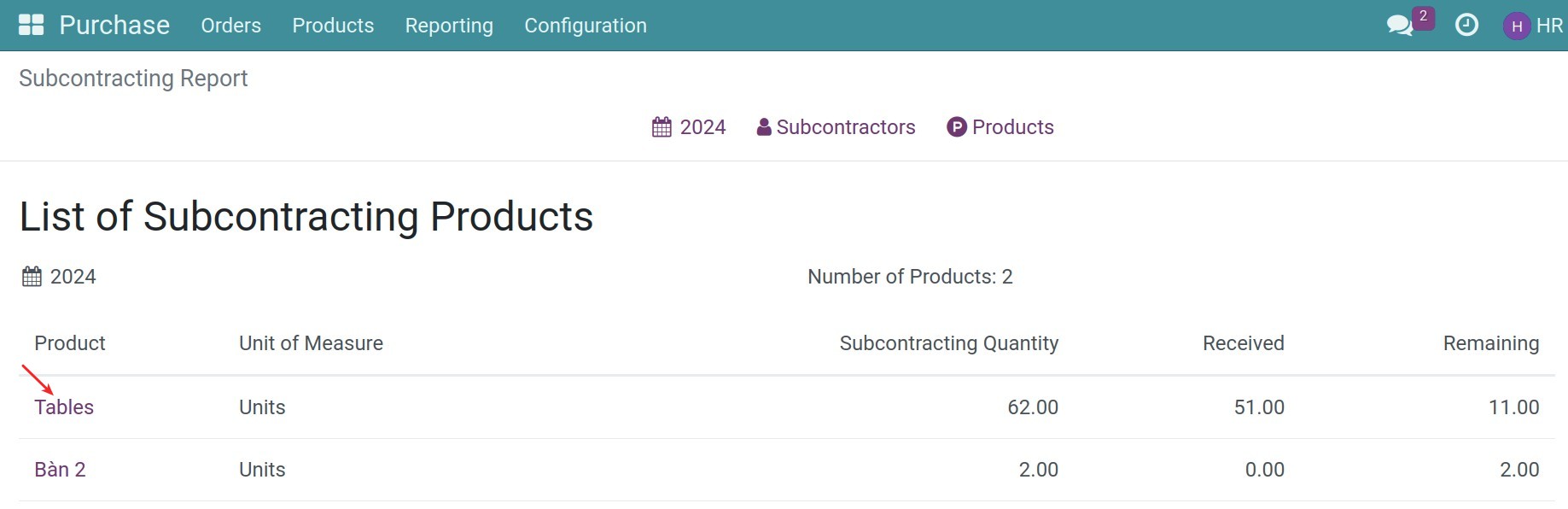Open the Orders menu
1568x509 pixels.
point(230,26)
